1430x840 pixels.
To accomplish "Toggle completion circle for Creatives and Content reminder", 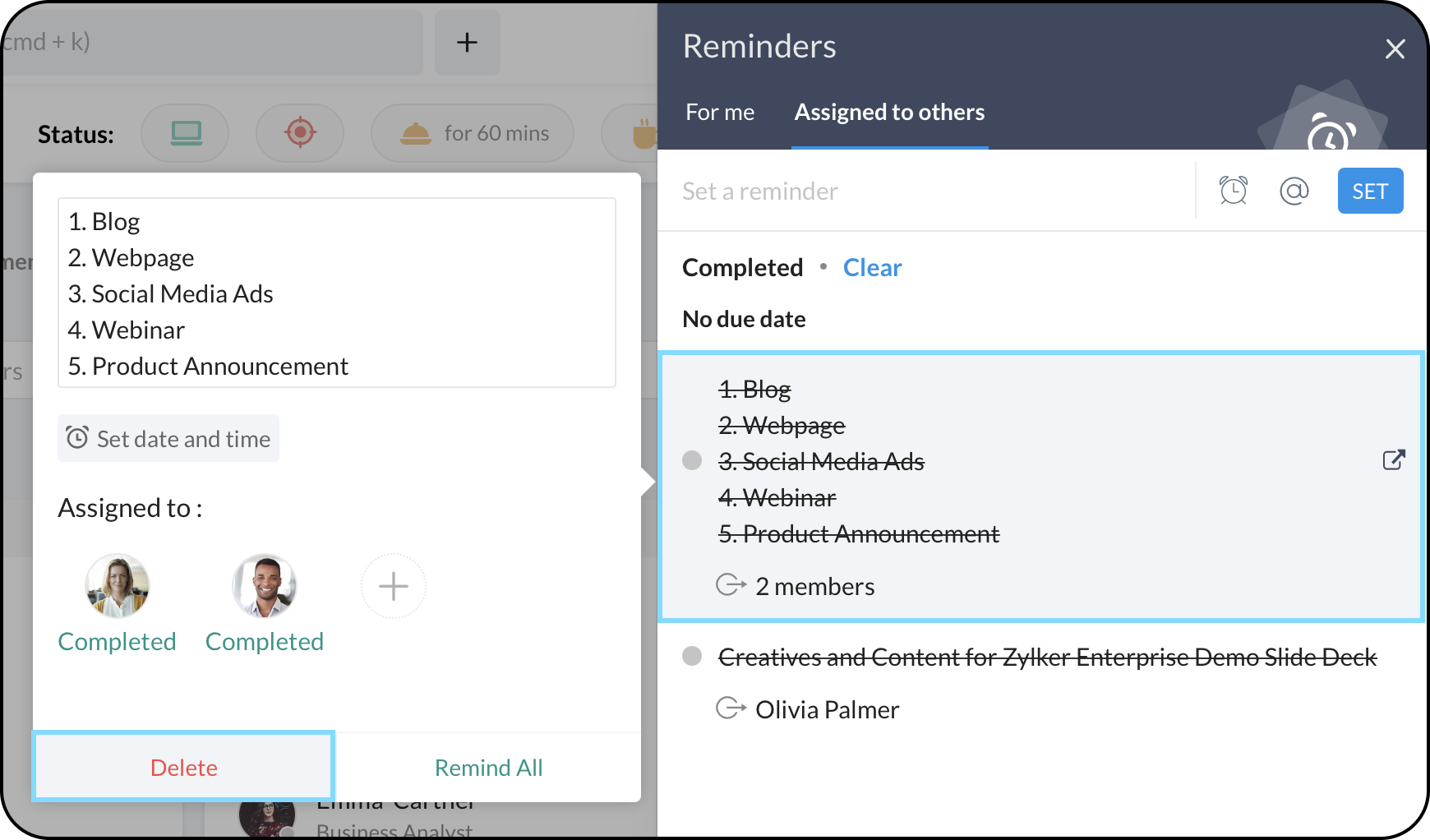I will (x=692, y=656).
